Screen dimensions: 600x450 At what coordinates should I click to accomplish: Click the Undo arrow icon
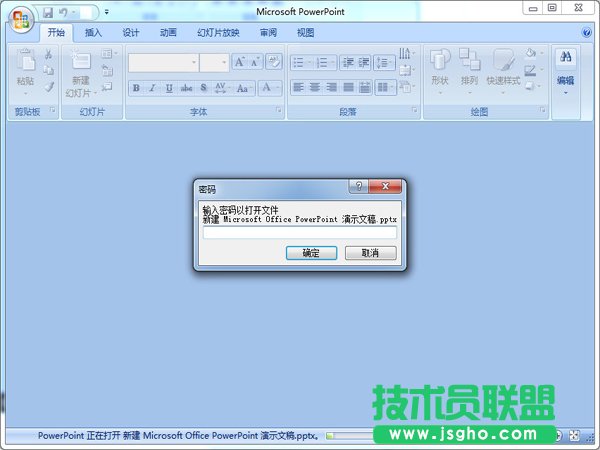62,12
